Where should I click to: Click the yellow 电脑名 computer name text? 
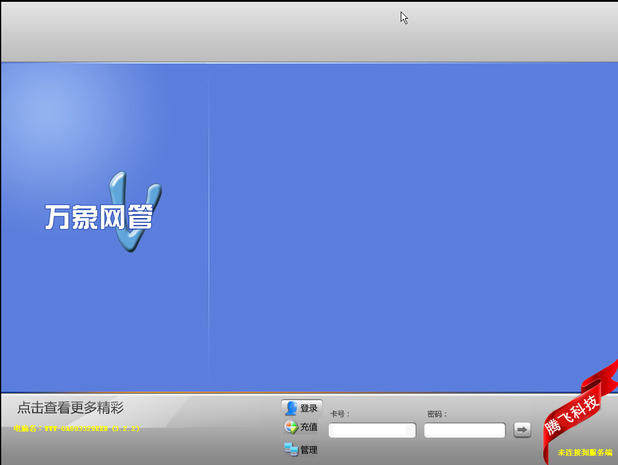coord(76,428)
